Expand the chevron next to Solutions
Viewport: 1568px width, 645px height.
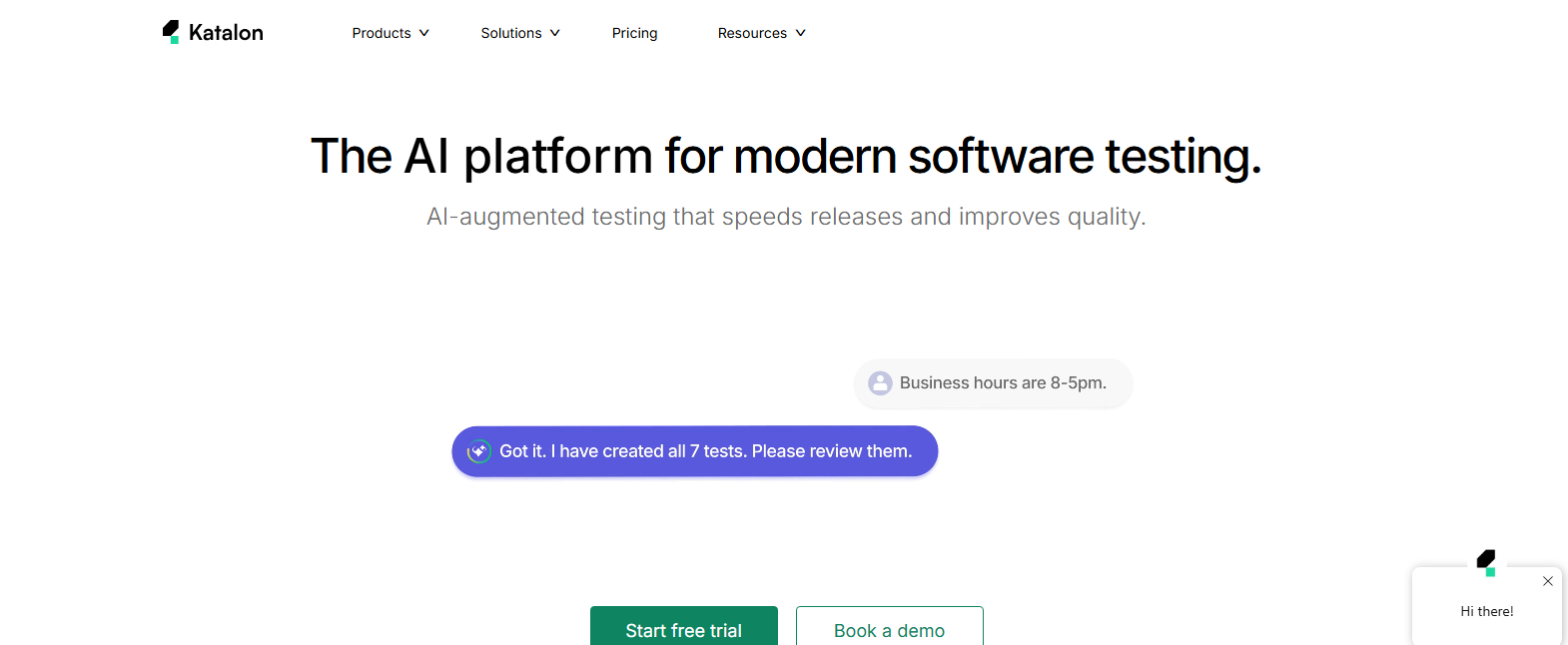pos(555,33)
